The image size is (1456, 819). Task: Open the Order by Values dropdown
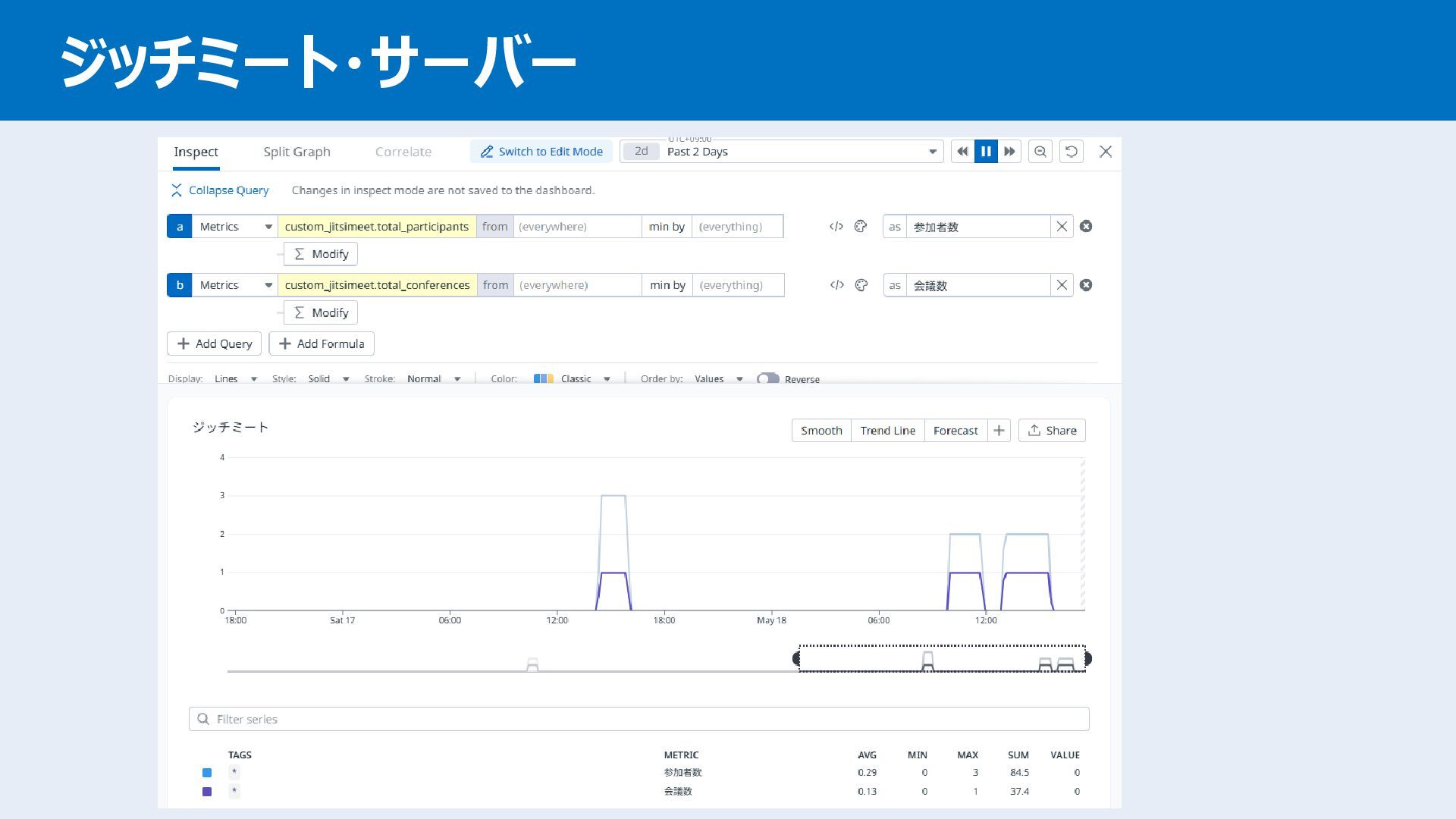point(718,379)
